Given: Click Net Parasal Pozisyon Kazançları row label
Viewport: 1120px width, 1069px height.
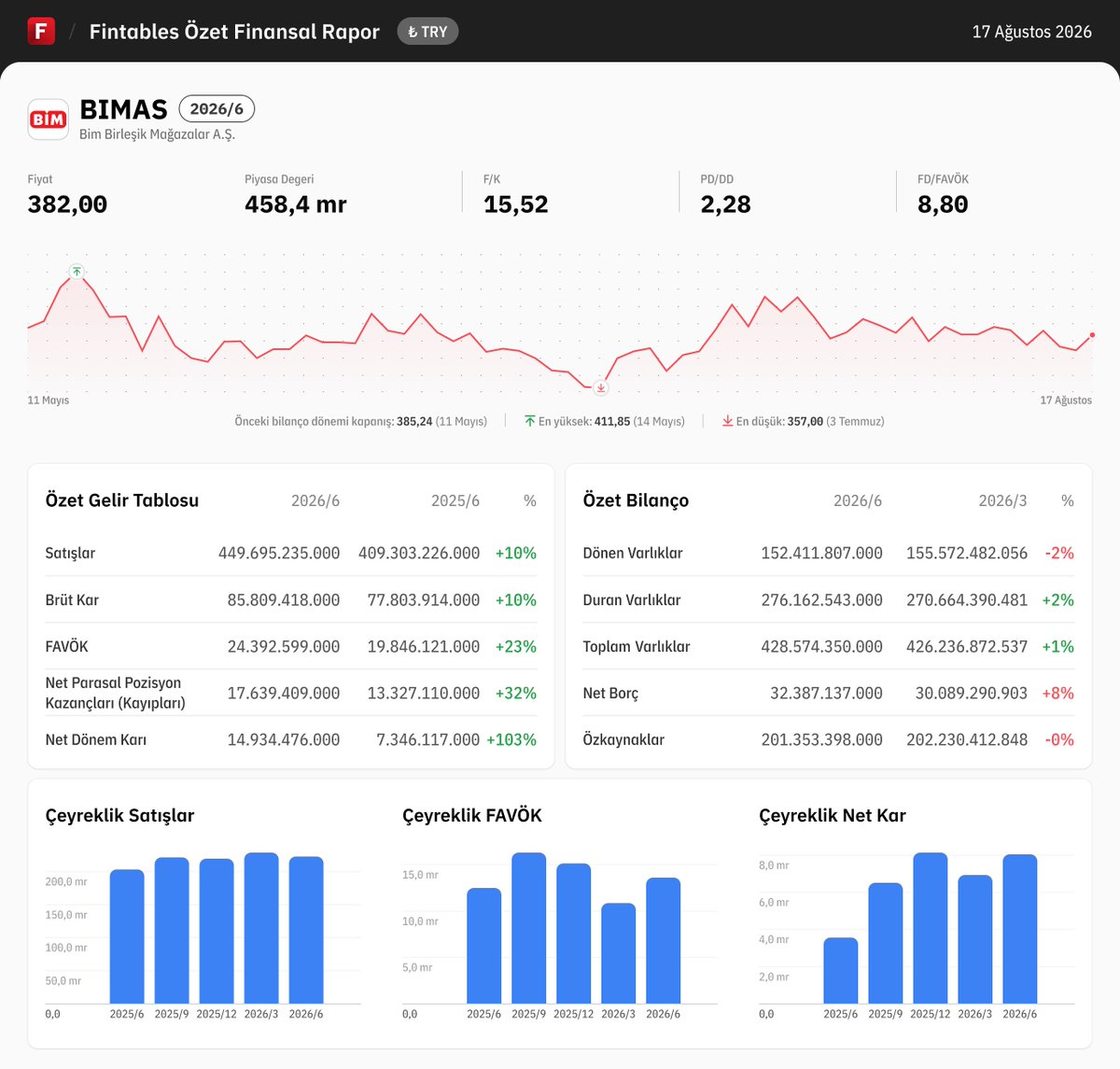Looking at the screenshot, I should (x=115, y=693).
